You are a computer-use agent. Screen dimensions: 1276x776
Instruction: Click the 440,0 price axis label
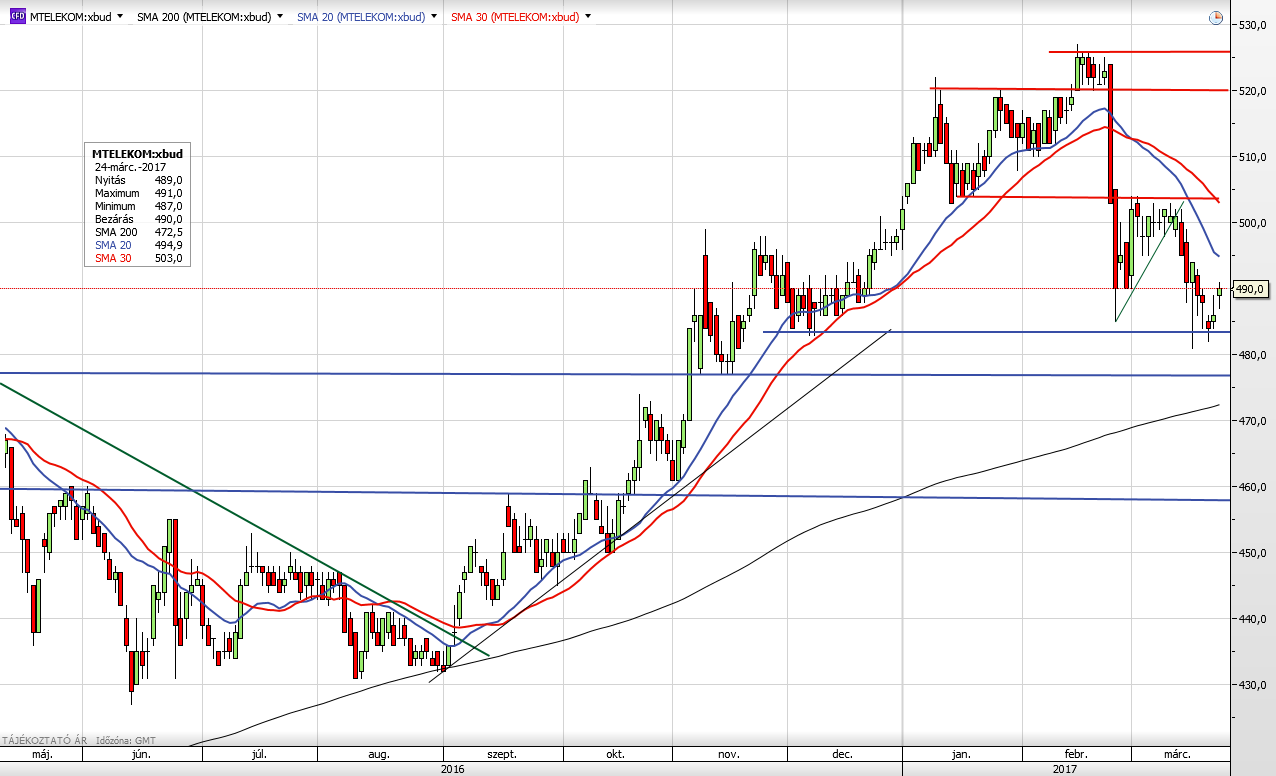[1255, 619]
